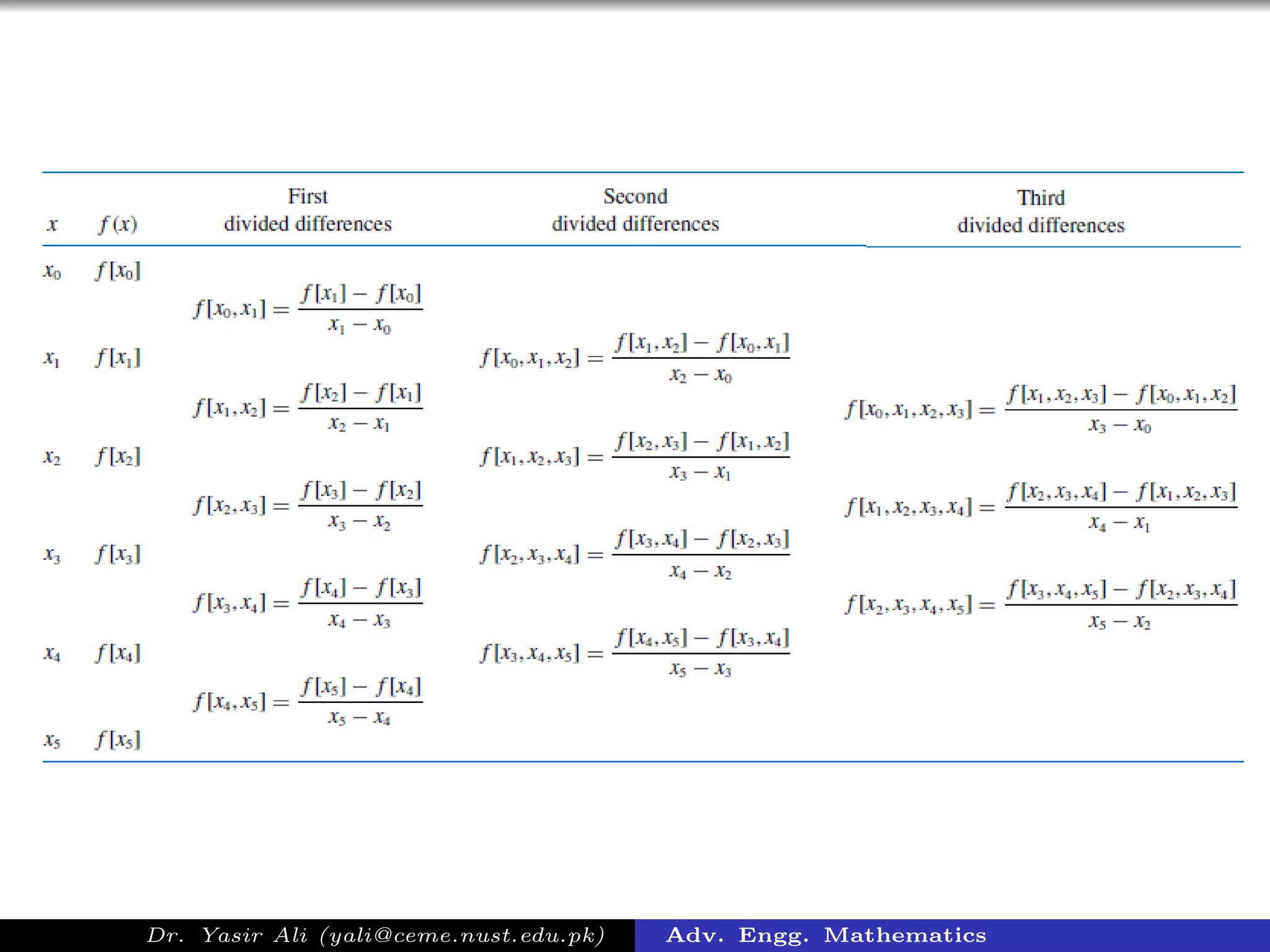This screenshot has height=952, width=1270.
Task: Click the f[x0,x1,x2] second difference formula
Action: pyautogui.click(x=635, y=358)
